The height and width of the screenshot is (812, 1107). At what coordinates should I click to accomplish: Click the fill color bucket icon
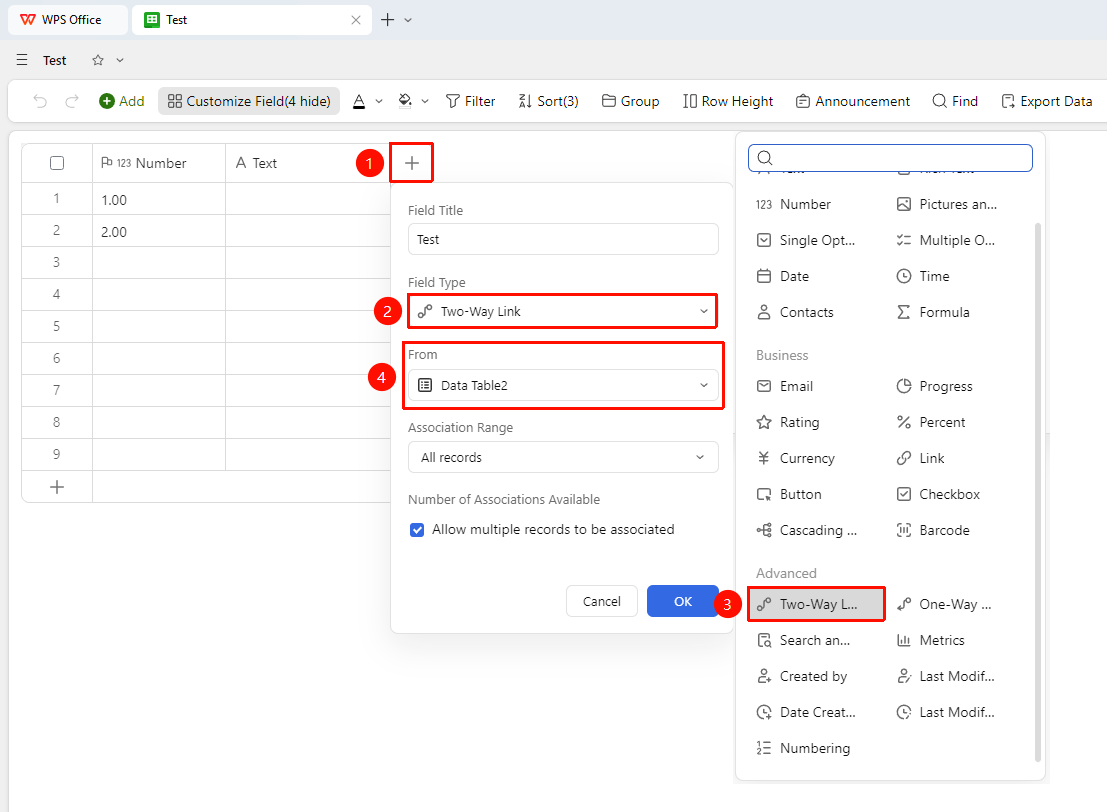tap(405, 101)
